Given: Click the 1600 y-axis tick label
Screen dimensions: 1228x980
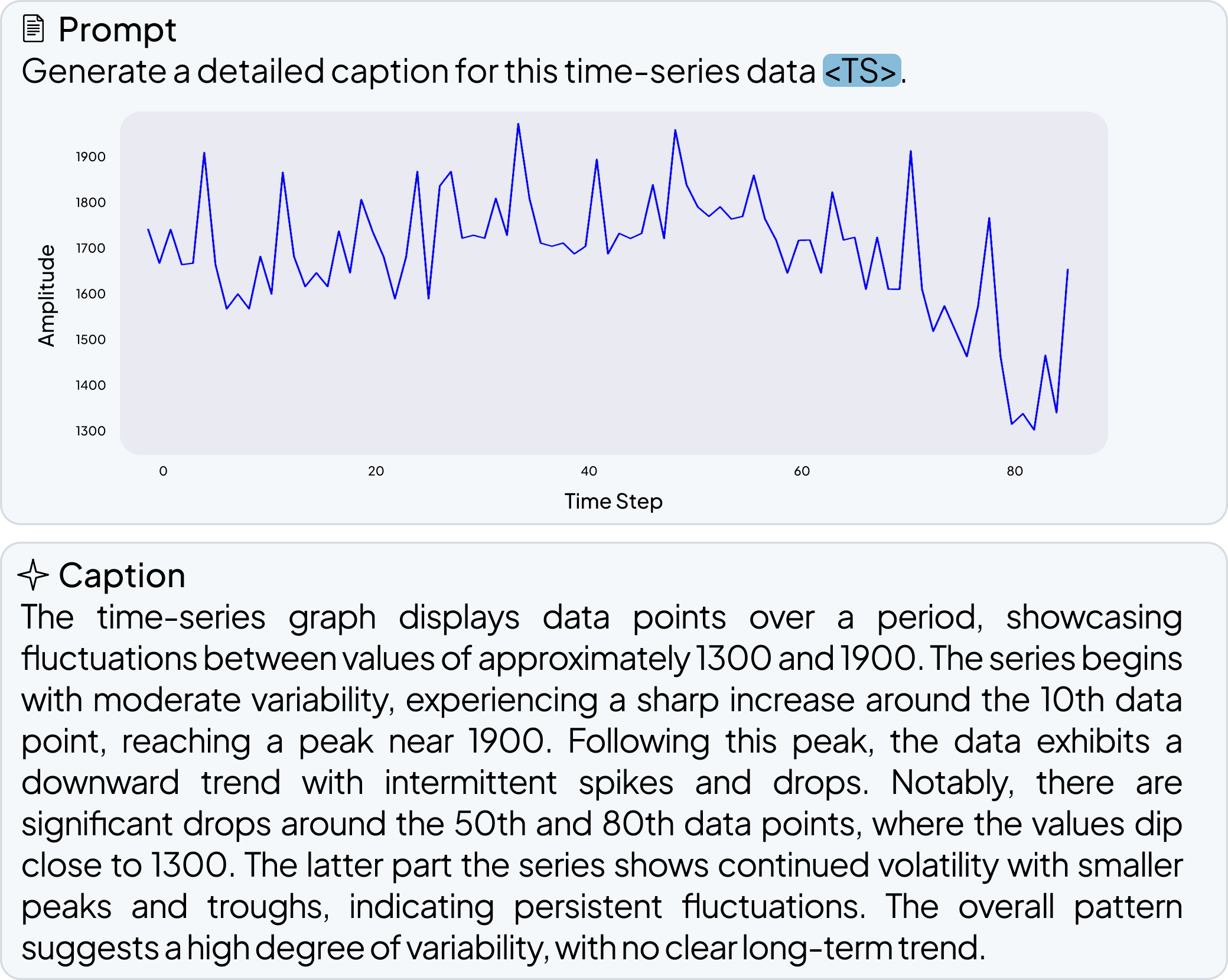Looking at the screenshot, I should [90, 294].
